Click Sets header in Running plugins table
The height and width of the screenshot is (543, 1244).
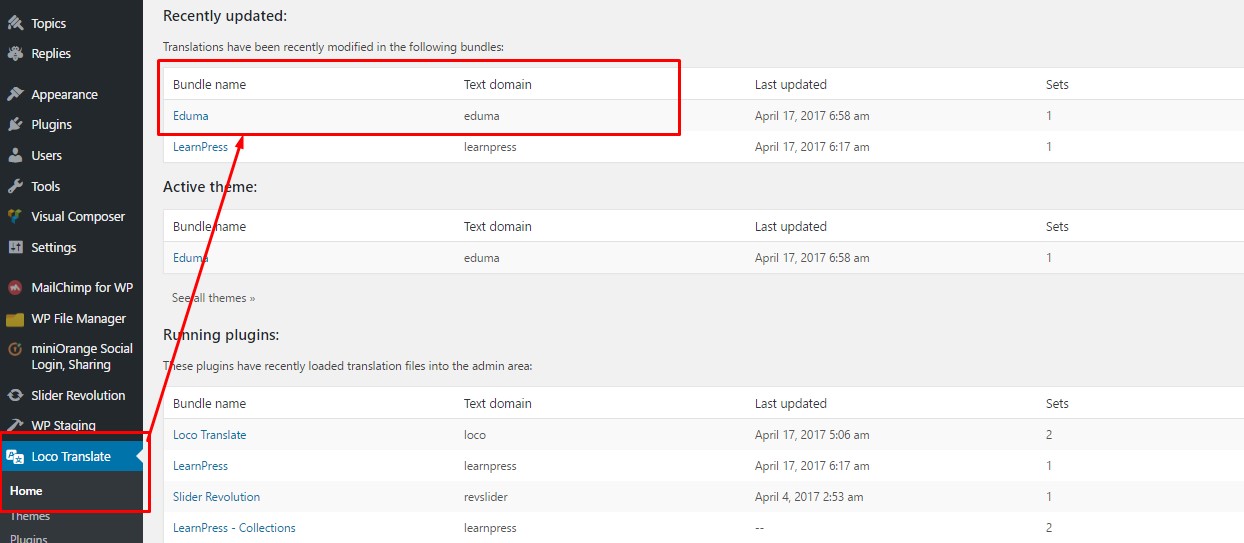(1057, 404)
